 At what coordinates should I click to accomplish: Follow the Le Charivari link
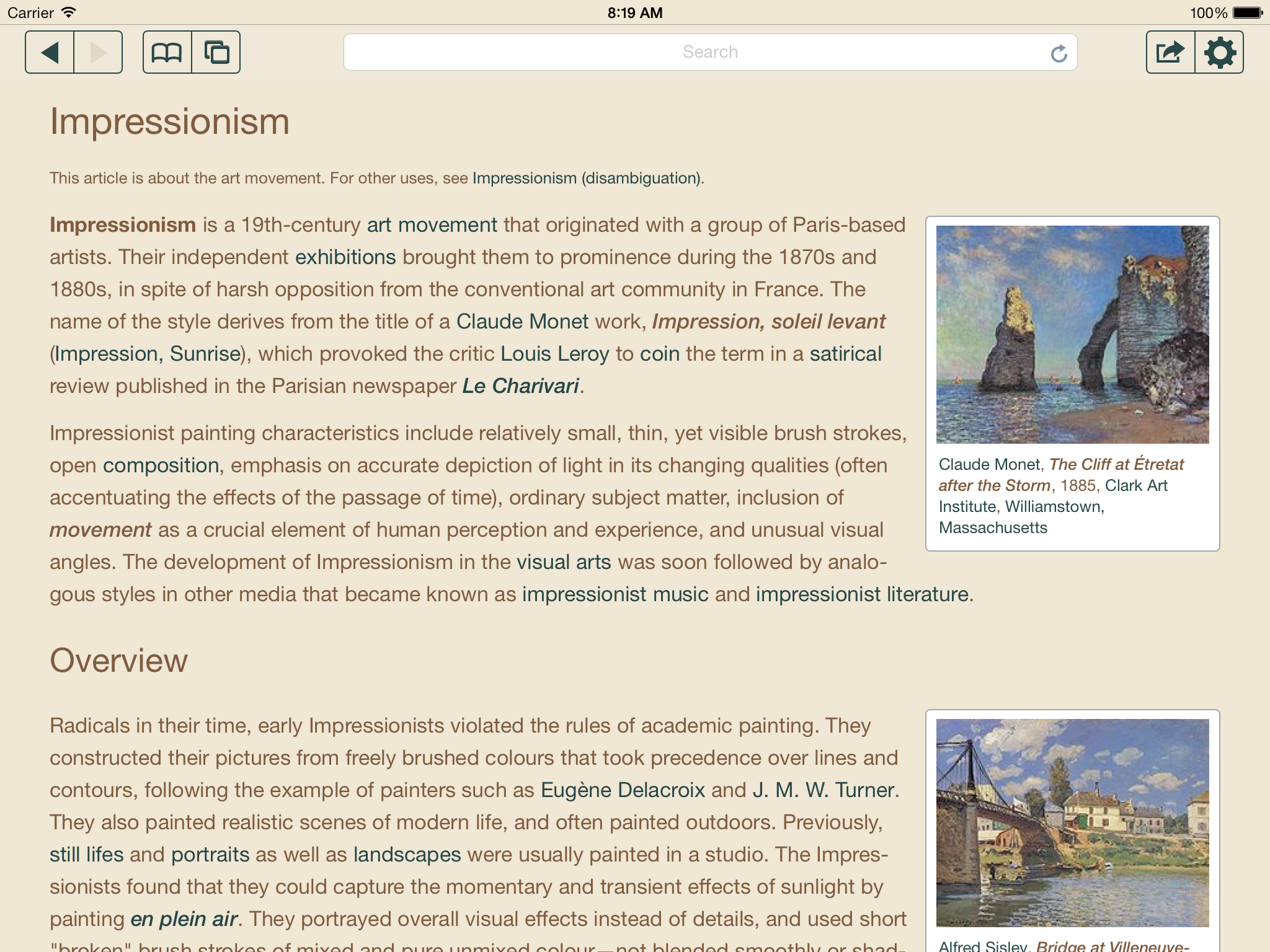coord(521,386)
